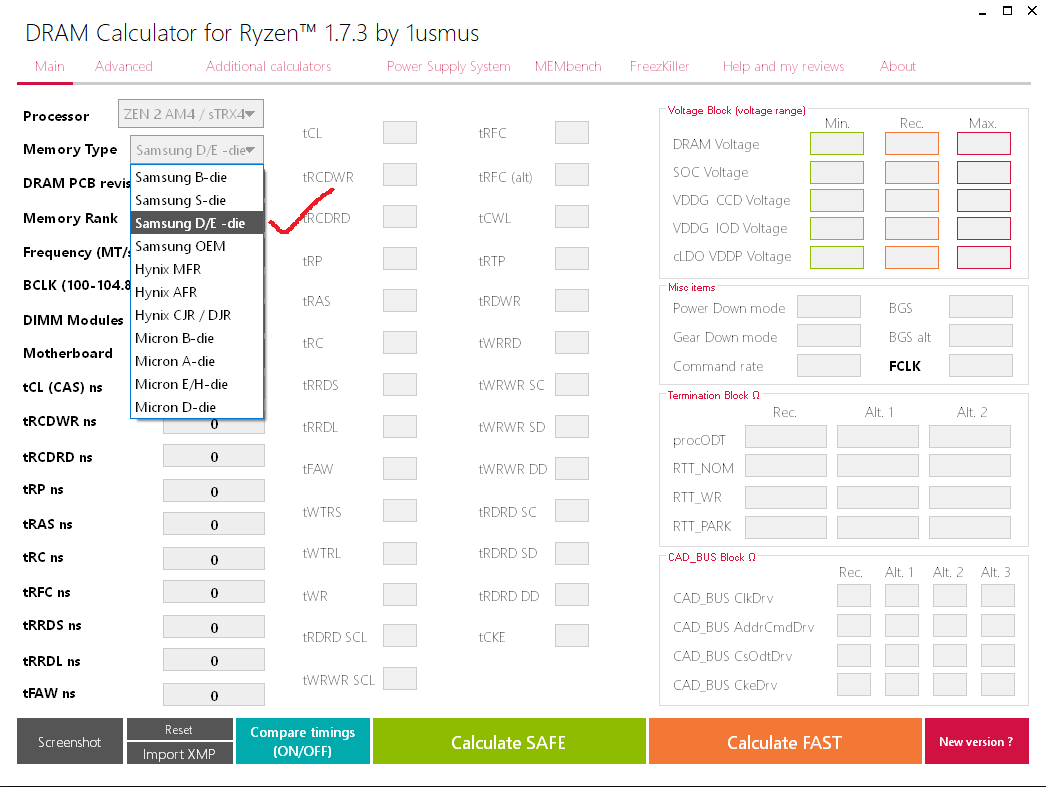Click Calculate SAFE button
This screenshot has height=787, width=1046.
click(x=509, y=742)
